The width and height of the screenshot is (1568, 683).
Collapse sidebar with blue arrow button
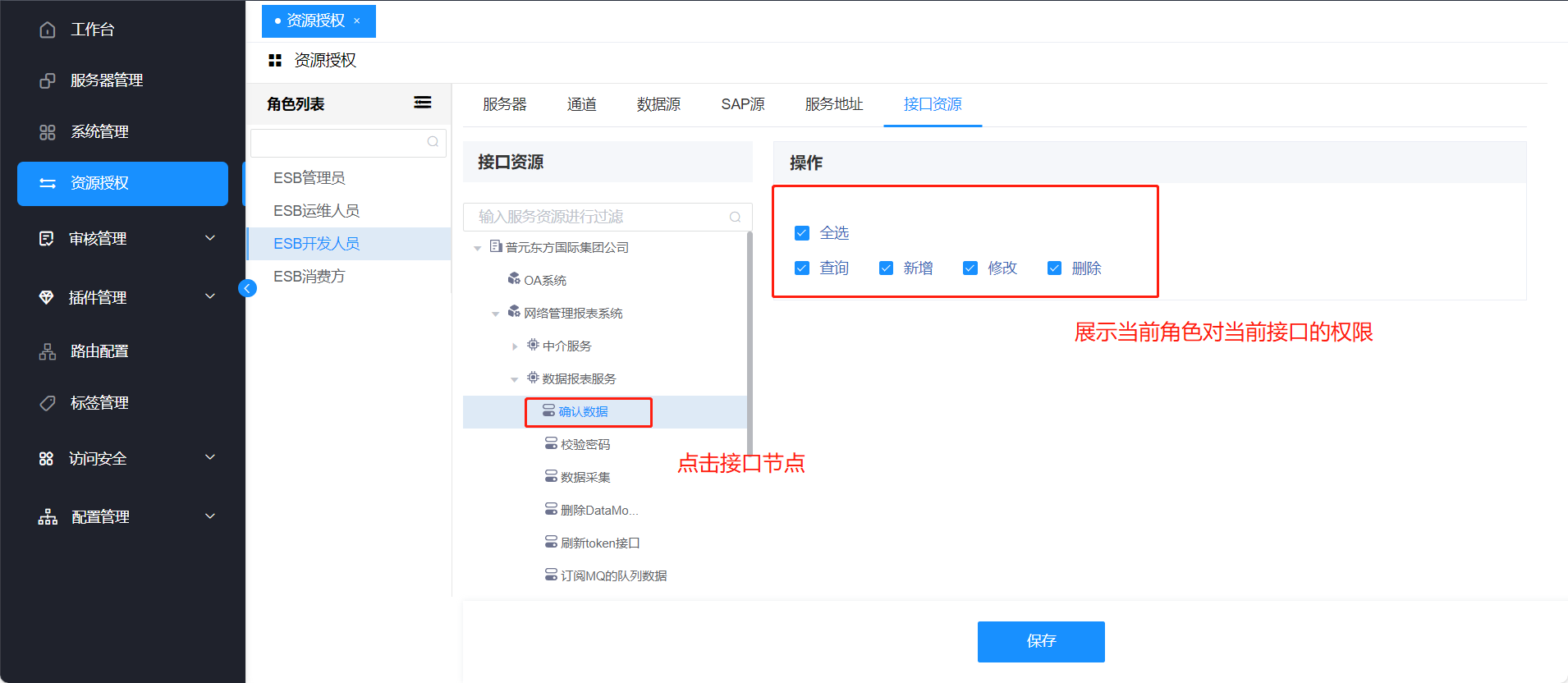coord(247,288)
